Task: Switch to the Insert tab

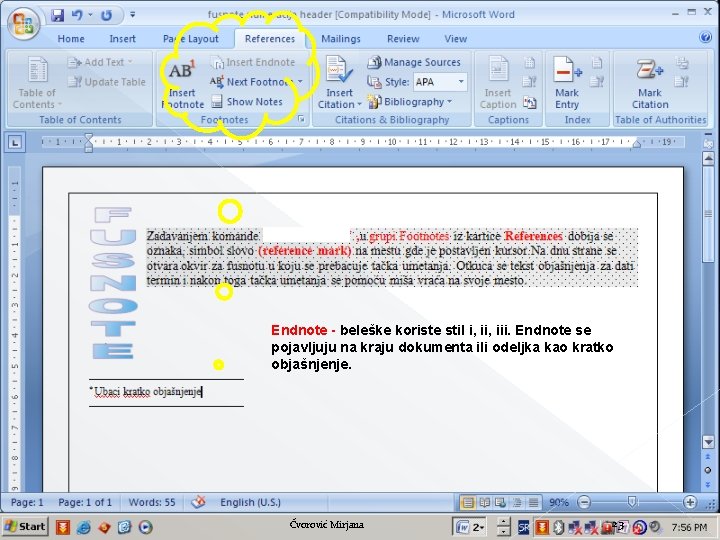Action: click(x=122, y=39)
